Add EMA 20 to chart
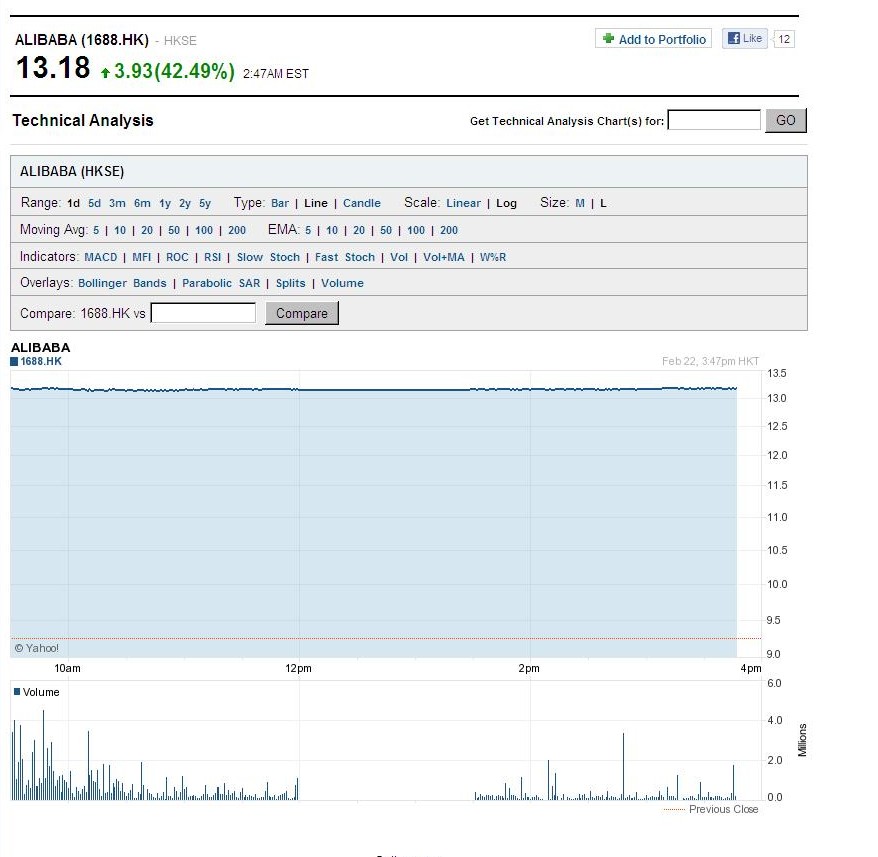 click(x=359, y=230)
